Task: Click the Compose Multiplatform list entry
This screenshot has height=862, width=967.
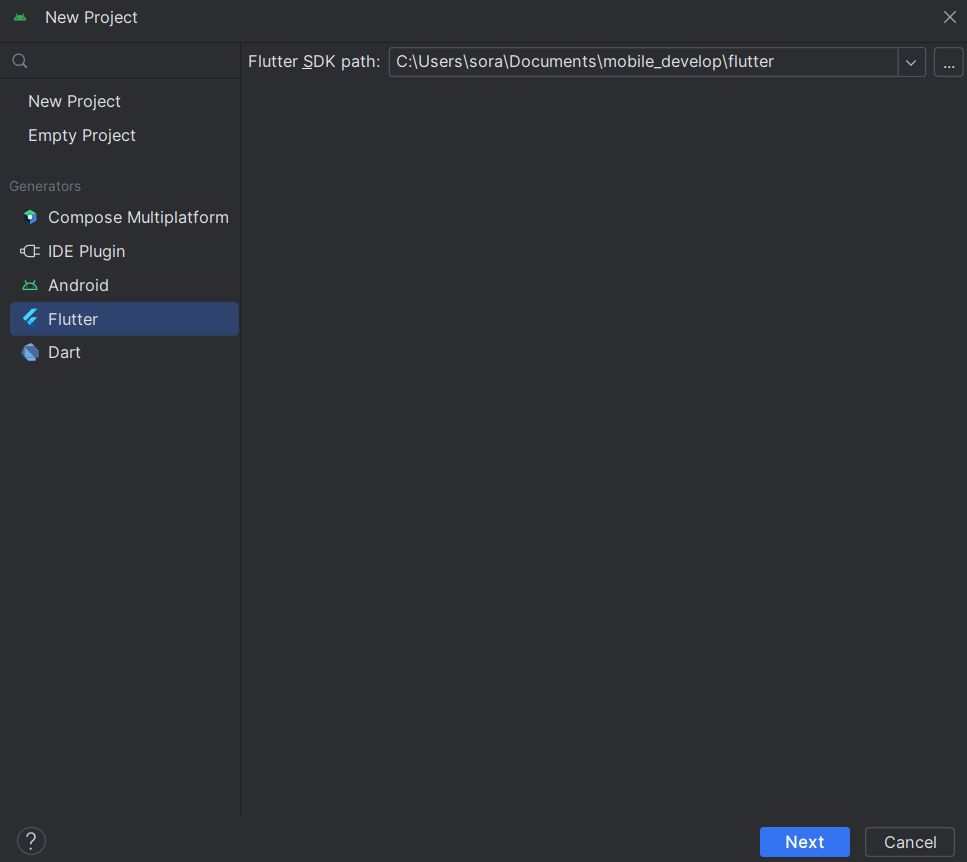Action: tap(138, 217)
